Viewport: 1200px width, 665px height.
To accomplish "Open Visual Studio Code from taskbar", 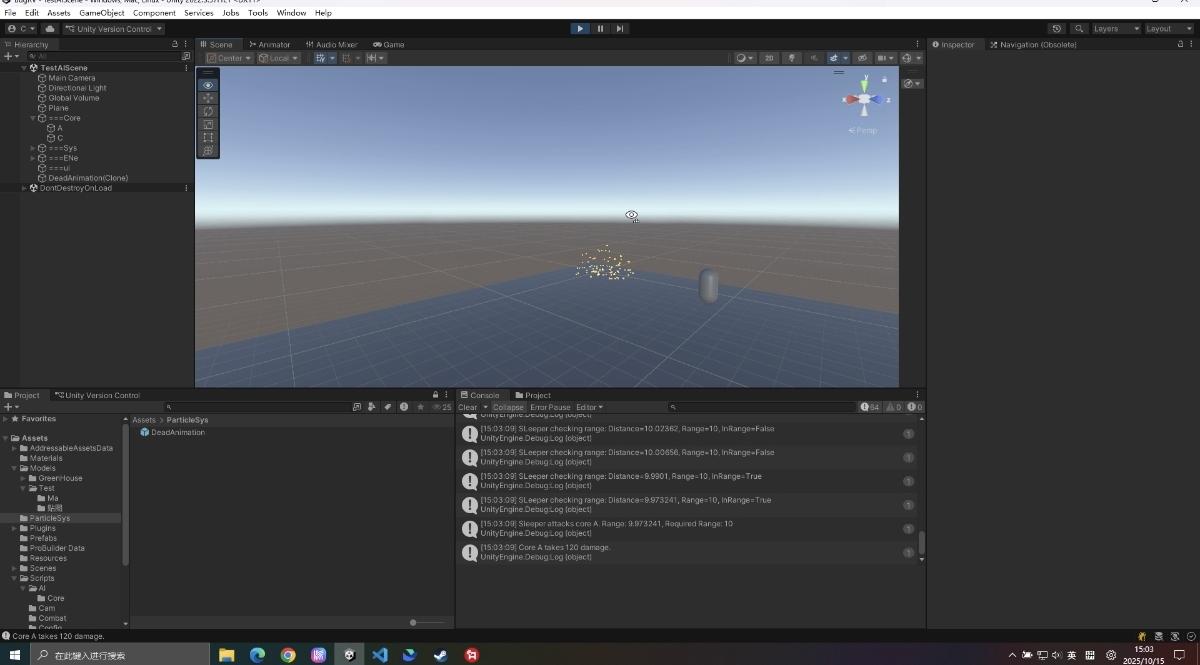I will pyautogui.click(x=379, y=655).
